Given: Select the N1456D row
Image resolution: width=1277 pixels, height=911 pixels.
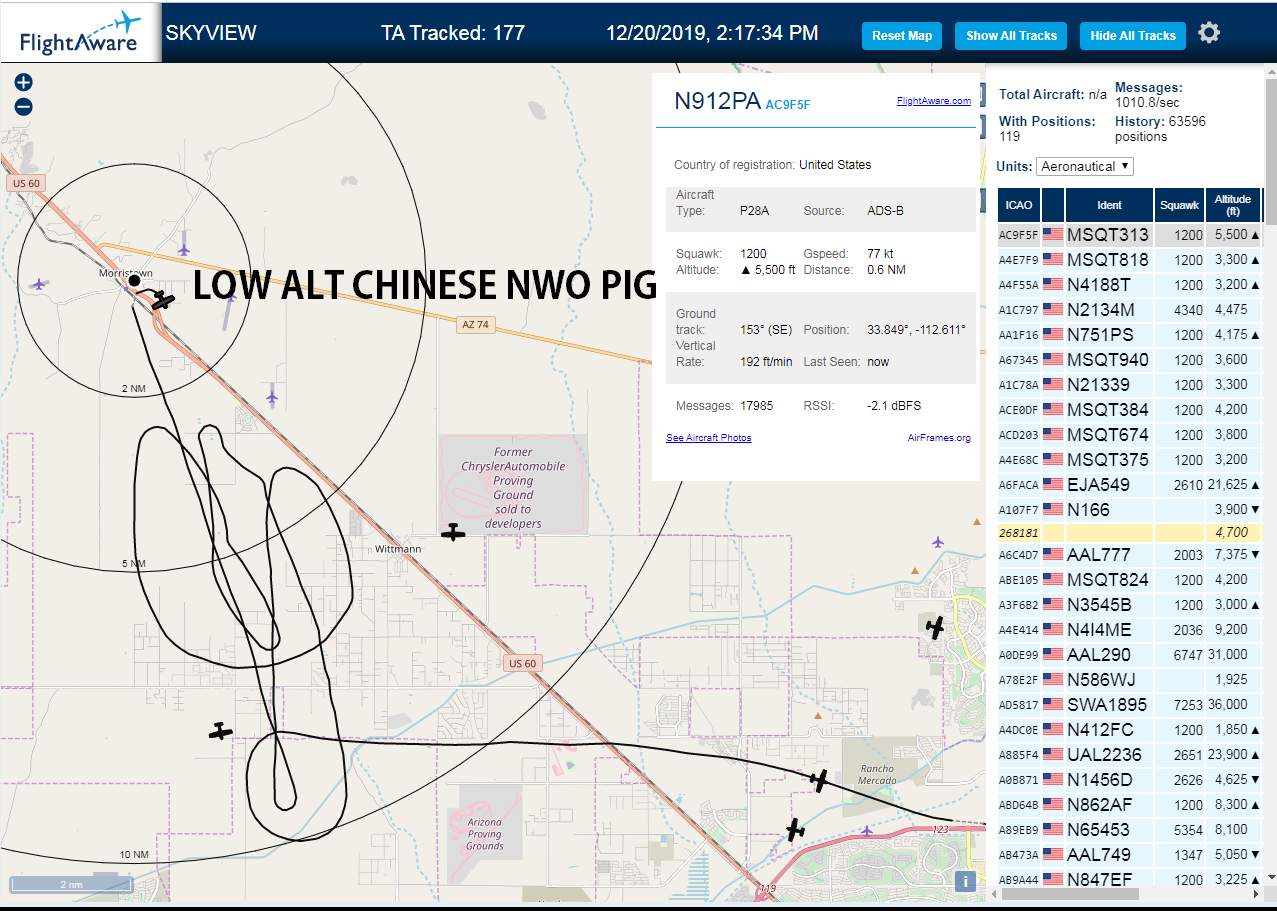Looking at the screenshot, I should [x=1130, y=780].
